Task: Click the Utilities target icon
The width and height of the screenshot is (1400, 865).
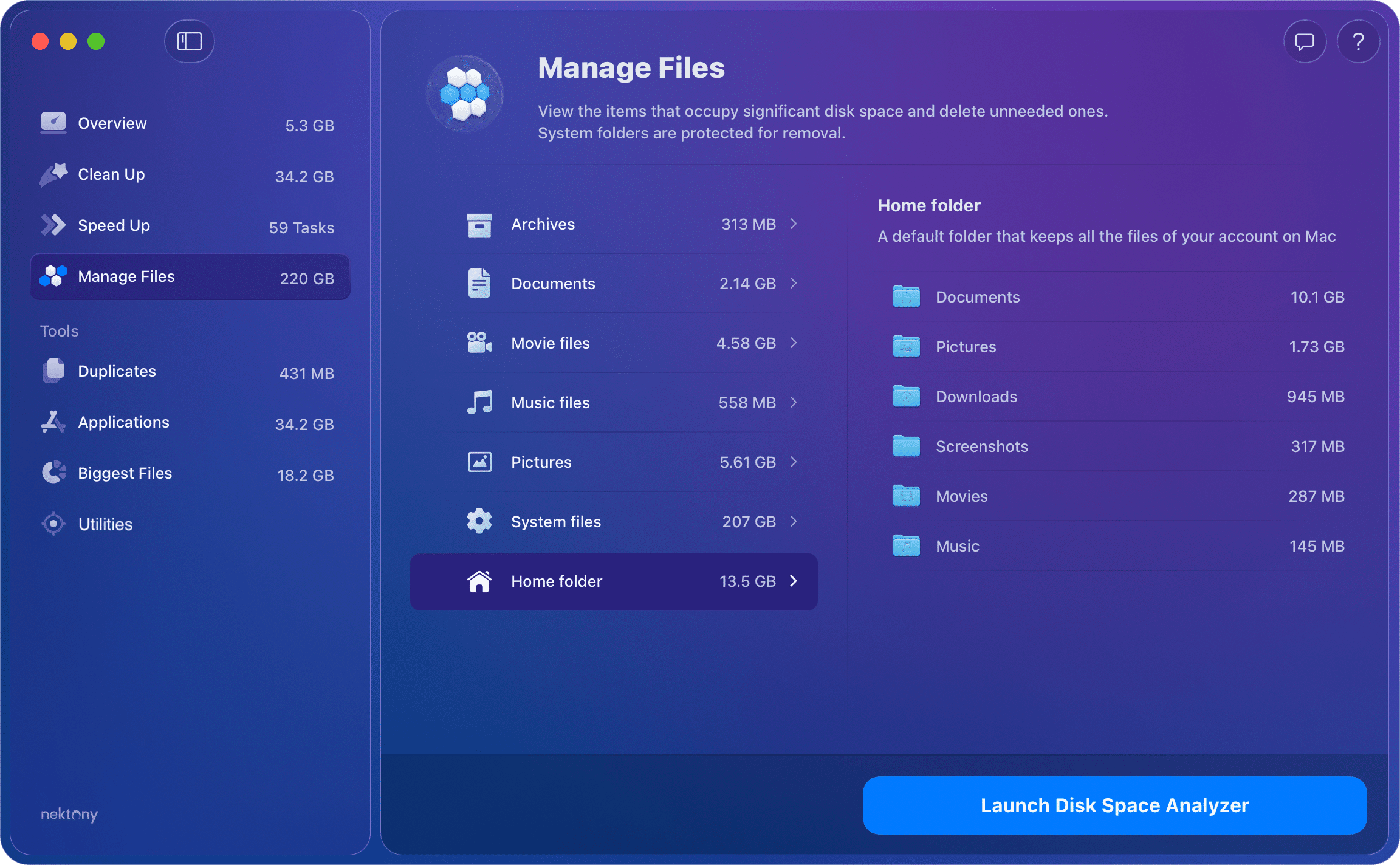Action: (53, 524)
